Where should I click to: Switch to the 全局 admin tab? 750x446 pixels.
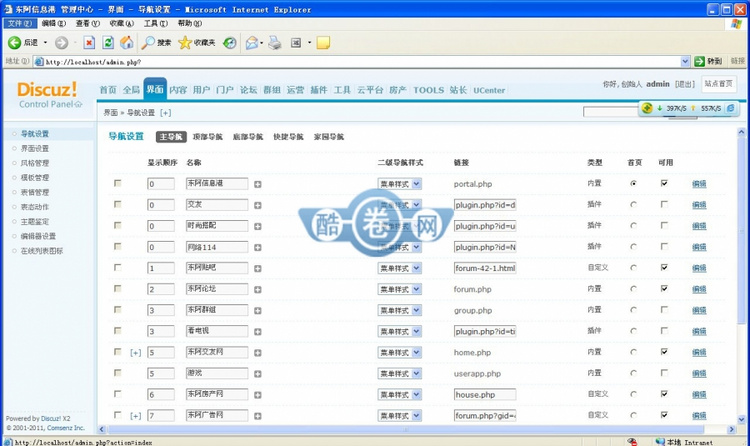pyautogui.click(x=131, y=90)
